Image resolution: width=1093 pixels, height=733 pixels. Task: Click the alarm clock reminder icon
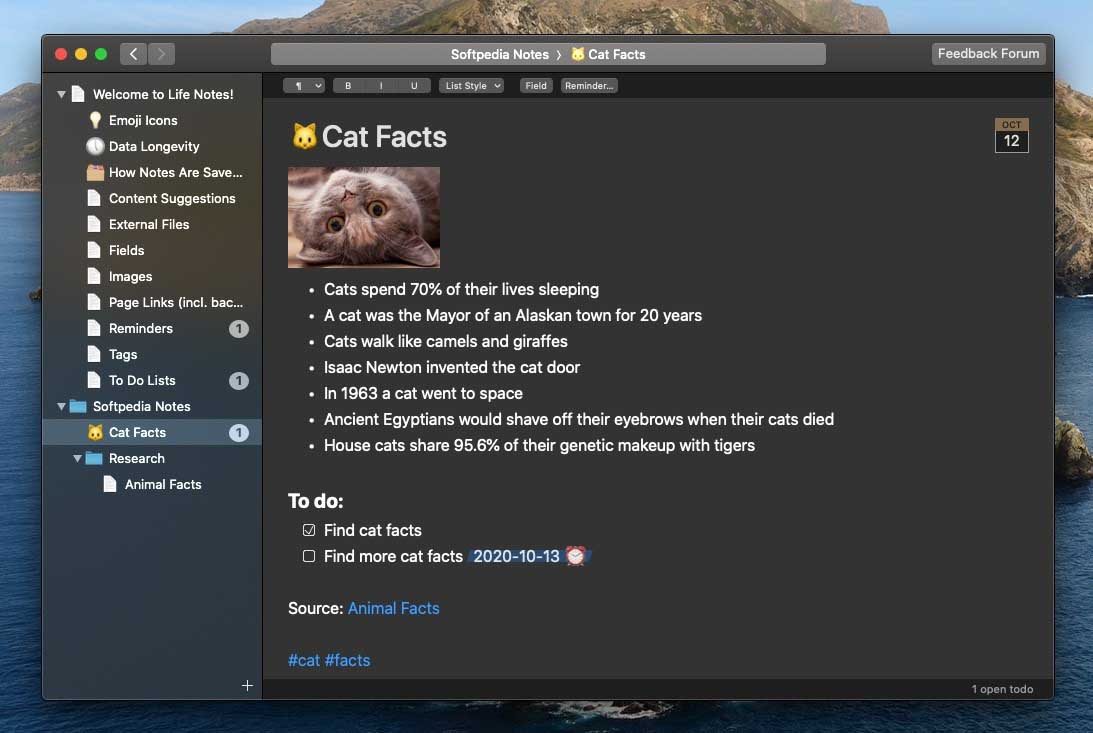click(x=576, y=556)
